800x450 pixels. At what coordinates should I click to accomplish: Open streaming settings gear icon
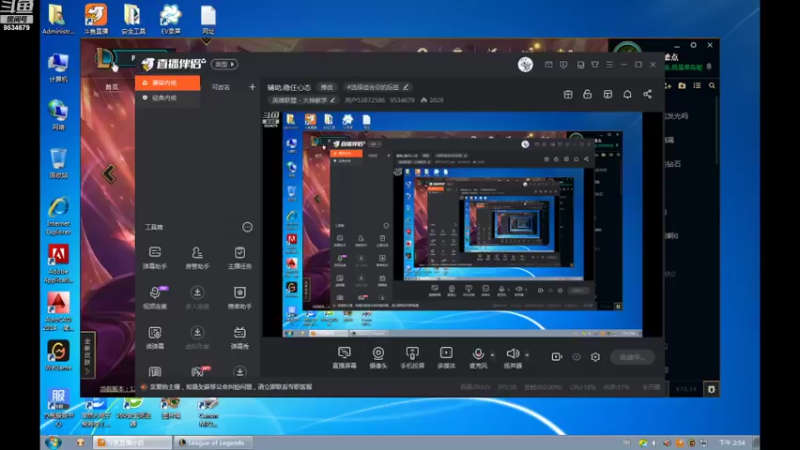click(595, 357)
